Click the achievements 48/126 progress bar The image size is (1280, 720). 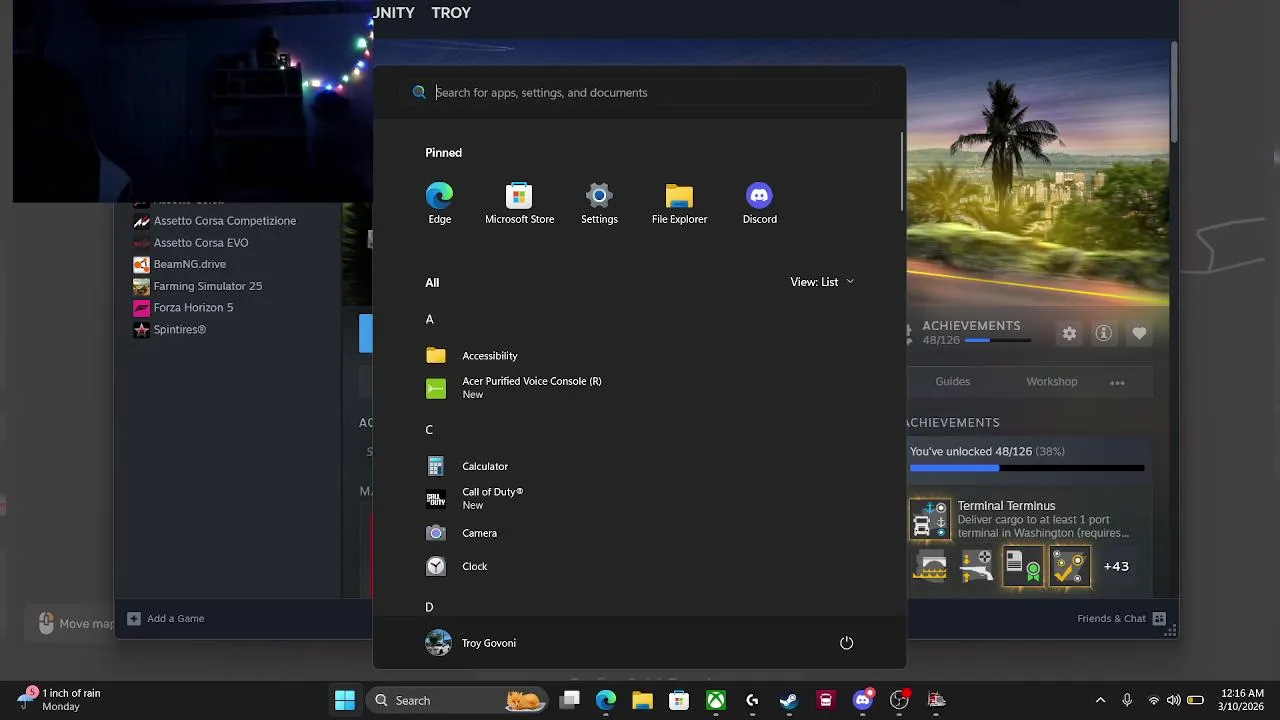coord(1027,467)
